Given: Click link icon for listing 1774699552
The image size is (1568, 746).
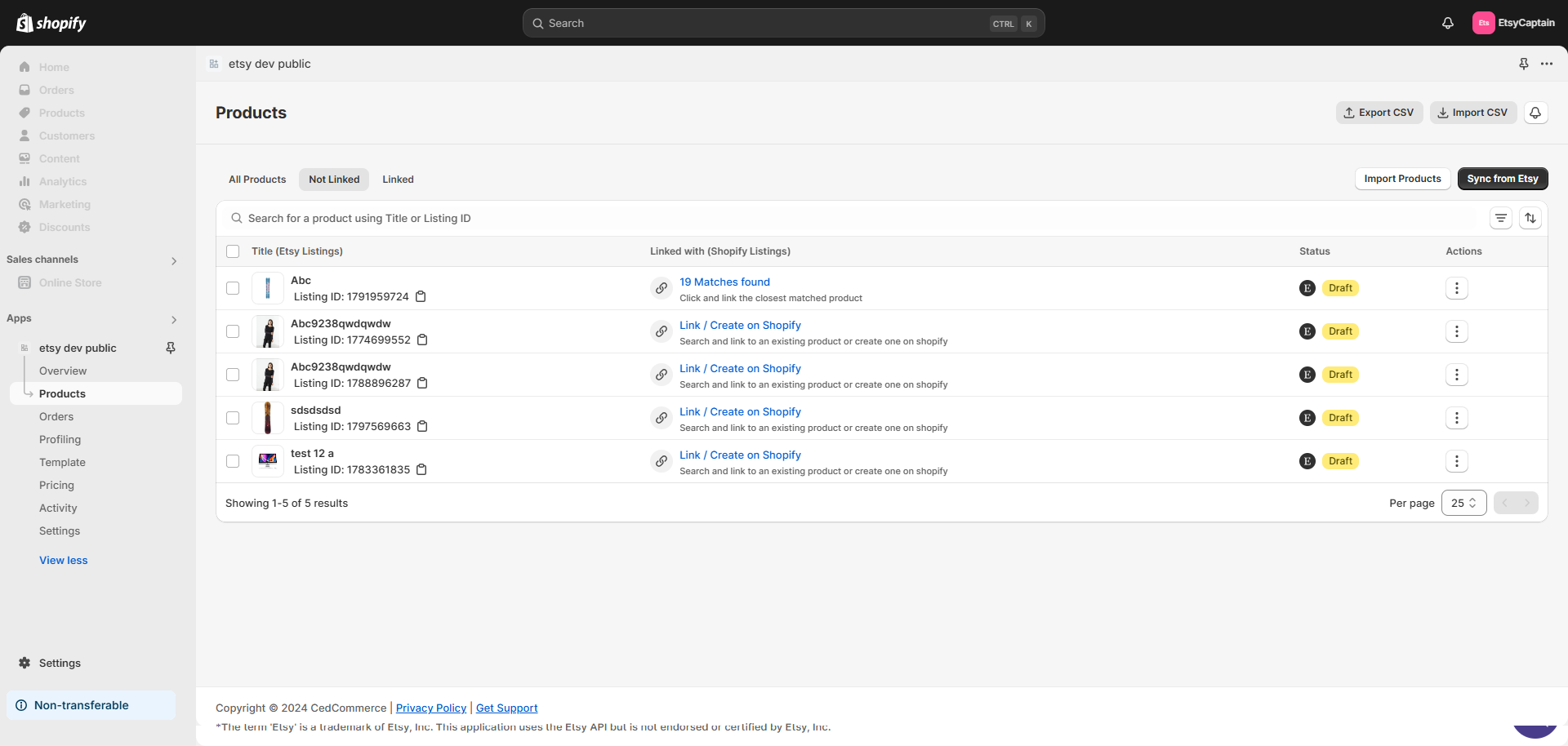Looking at the screenshot, I should (x=661, y=331).
